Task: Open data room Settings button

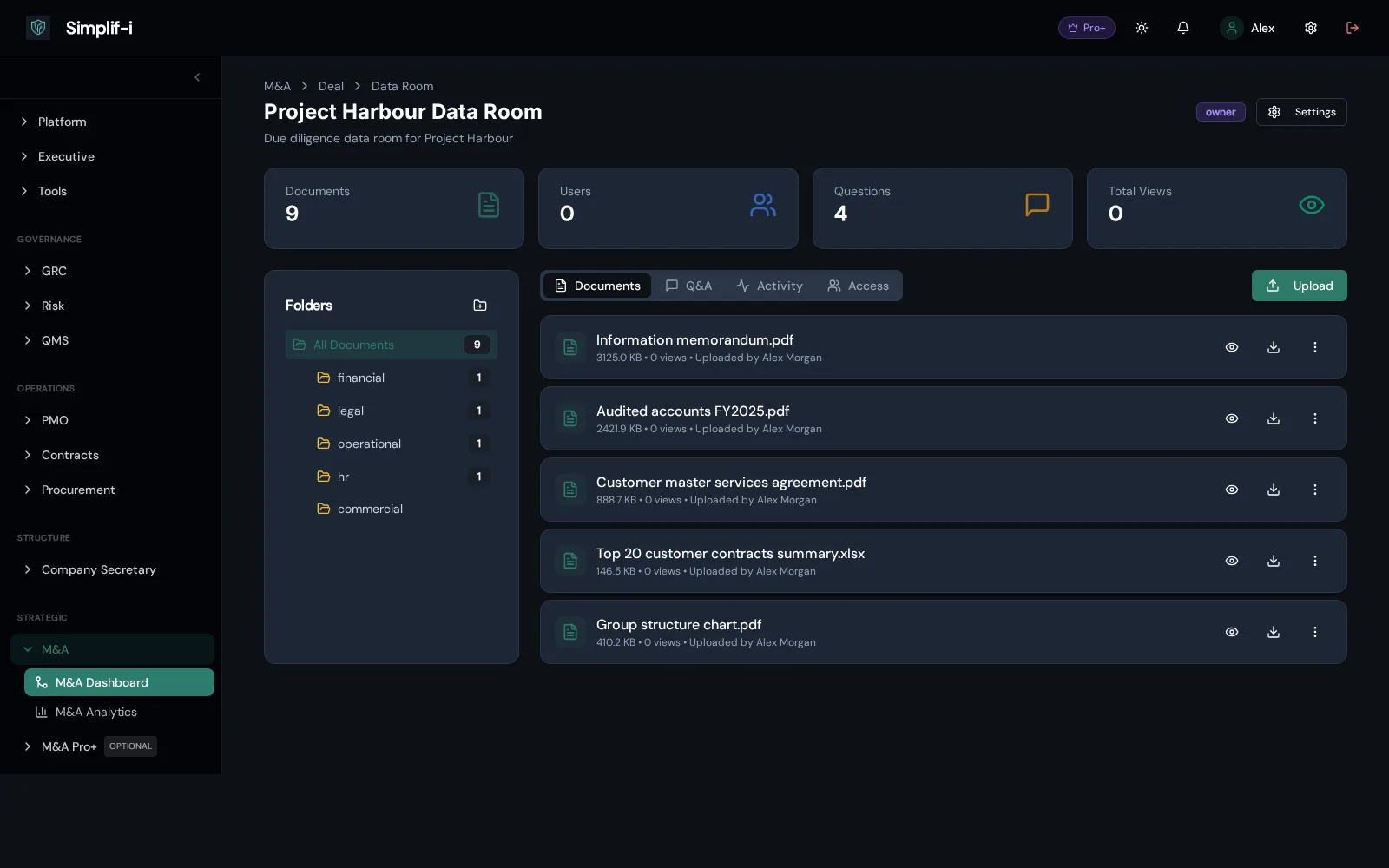Action: pos(1301,112)
